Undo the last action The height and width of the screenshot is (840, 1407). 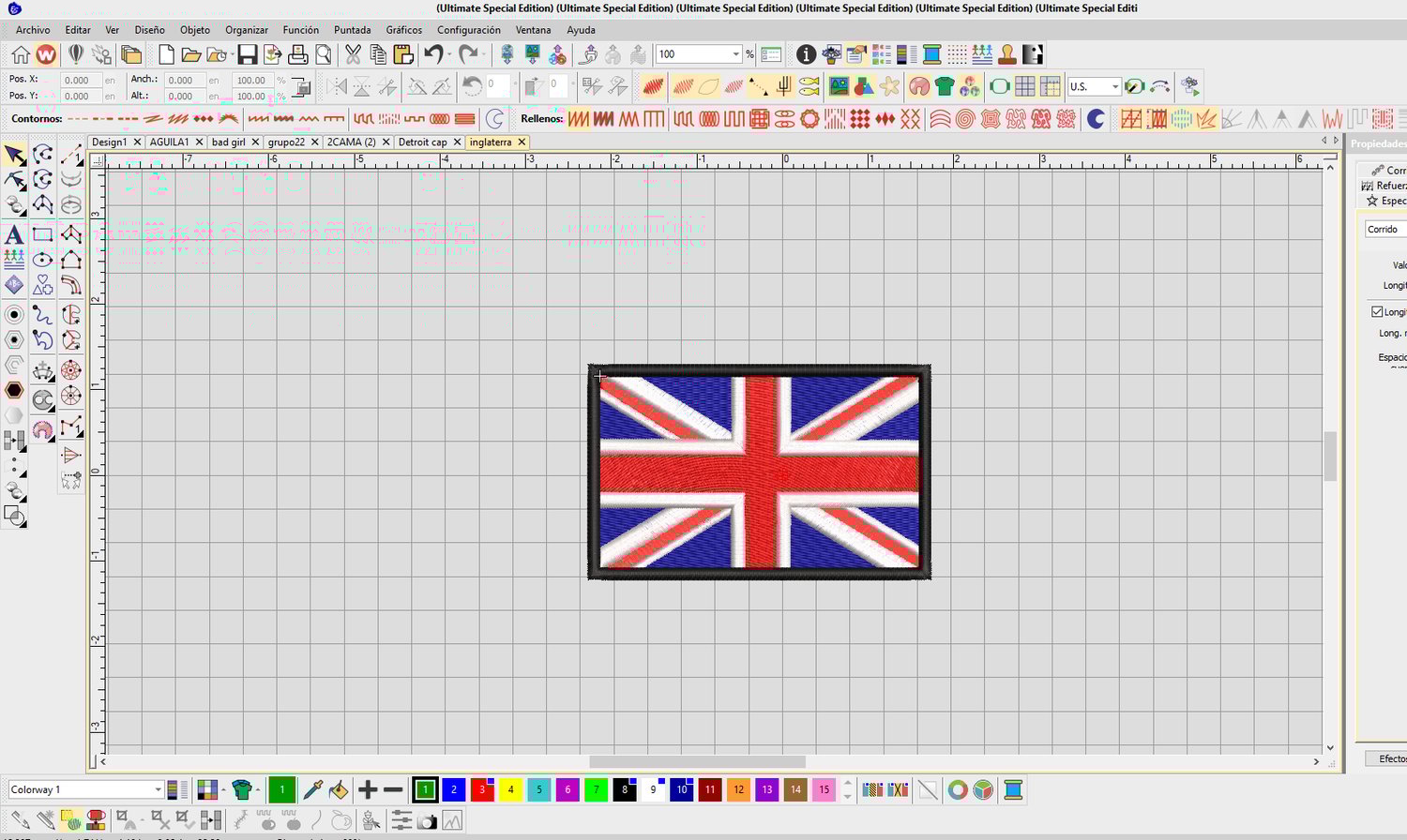point(432,54)
